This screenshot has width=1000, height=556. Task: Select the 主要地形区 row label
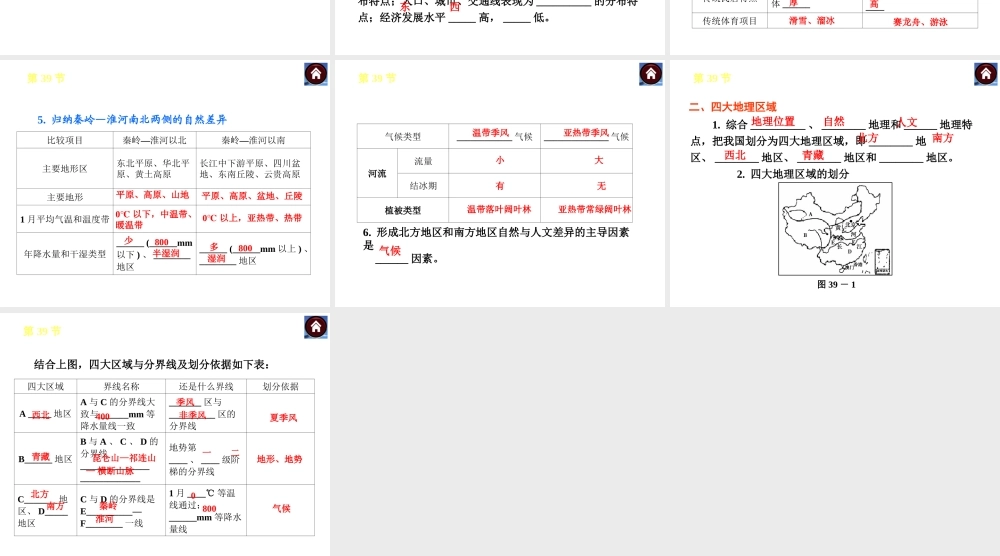tap(65, 169)
